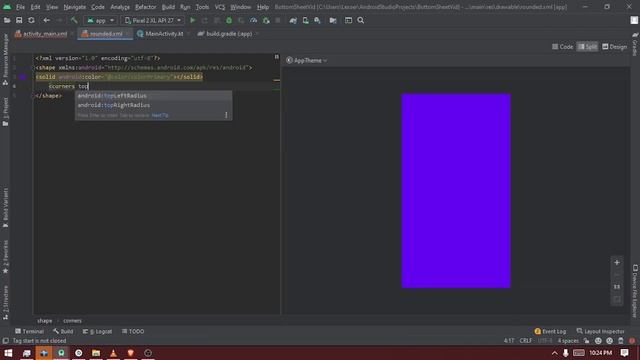
Task: Open the AVD Manager icon
Action: [305, 20]
